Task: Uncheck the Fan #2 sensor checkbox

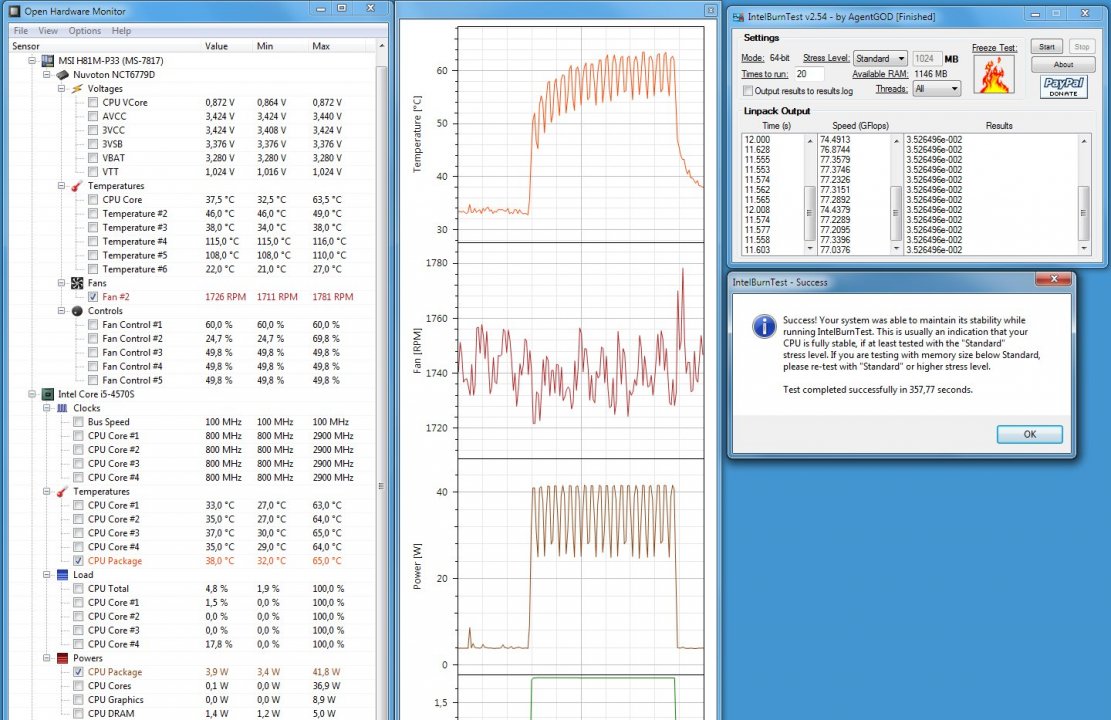Action: (93, 297)
